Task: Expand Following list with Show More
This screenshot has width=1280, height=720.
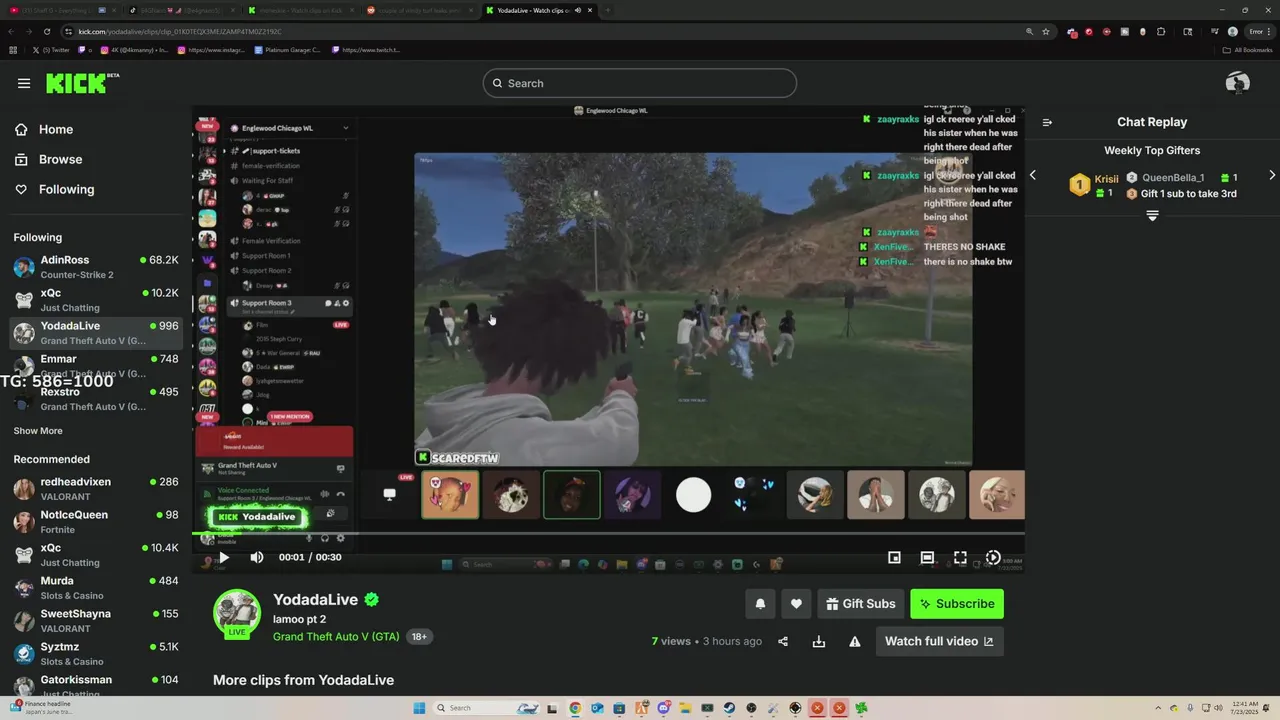Action: coord(38,431)
